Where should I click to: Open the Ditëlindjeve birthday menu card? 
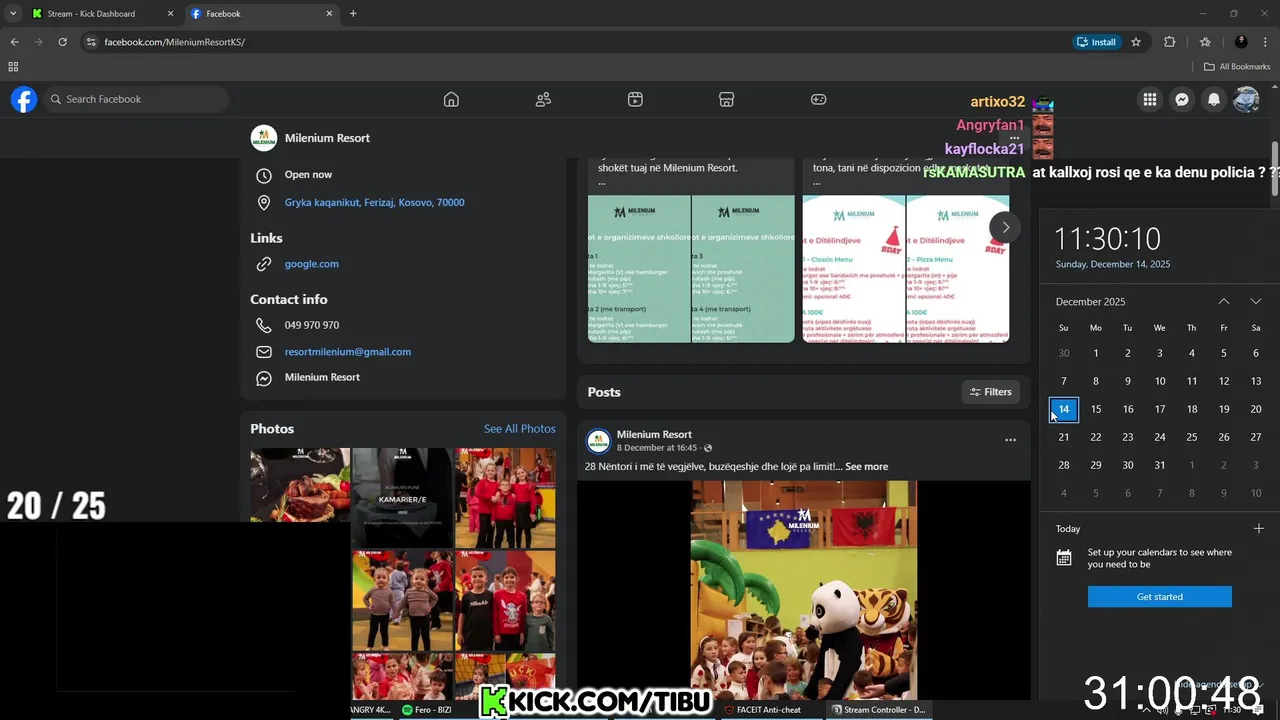click(x=905, y=268)
